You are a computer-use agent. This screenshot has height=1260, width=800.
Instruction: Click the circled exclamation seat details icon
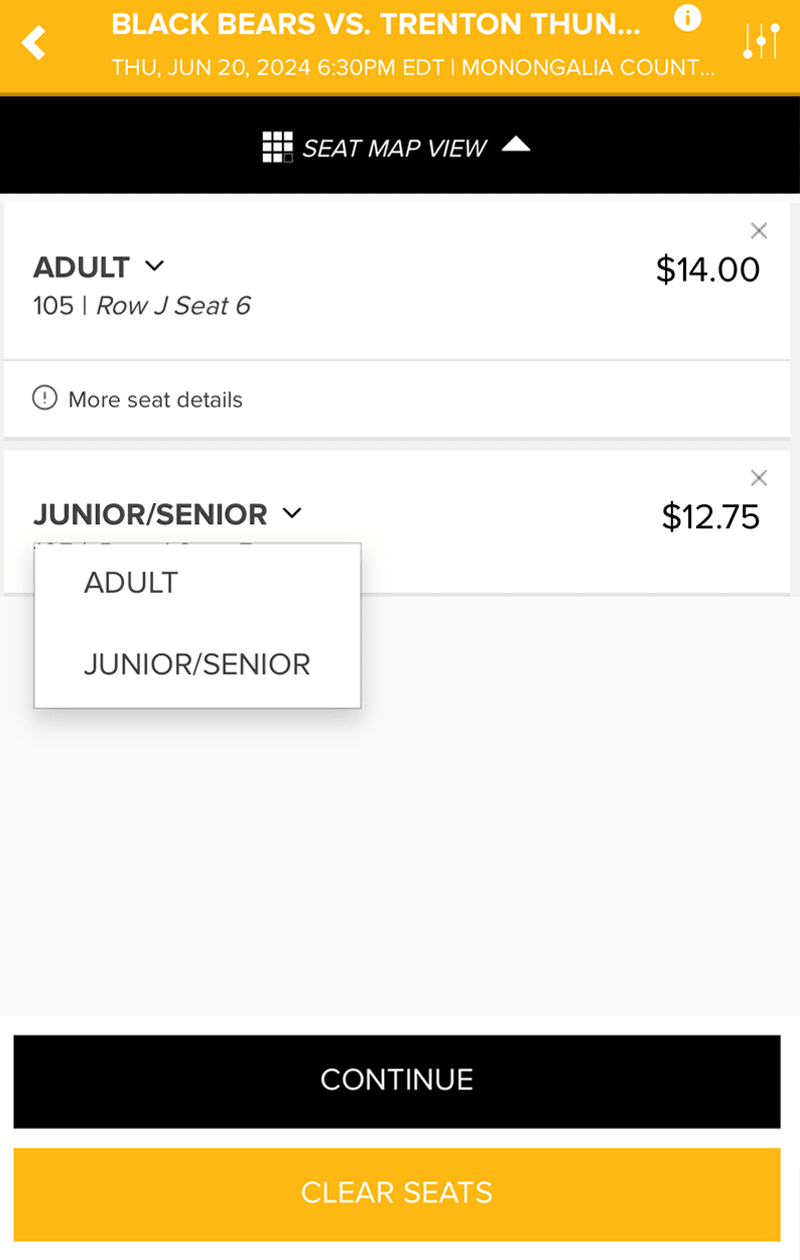(x=45, y=399)
